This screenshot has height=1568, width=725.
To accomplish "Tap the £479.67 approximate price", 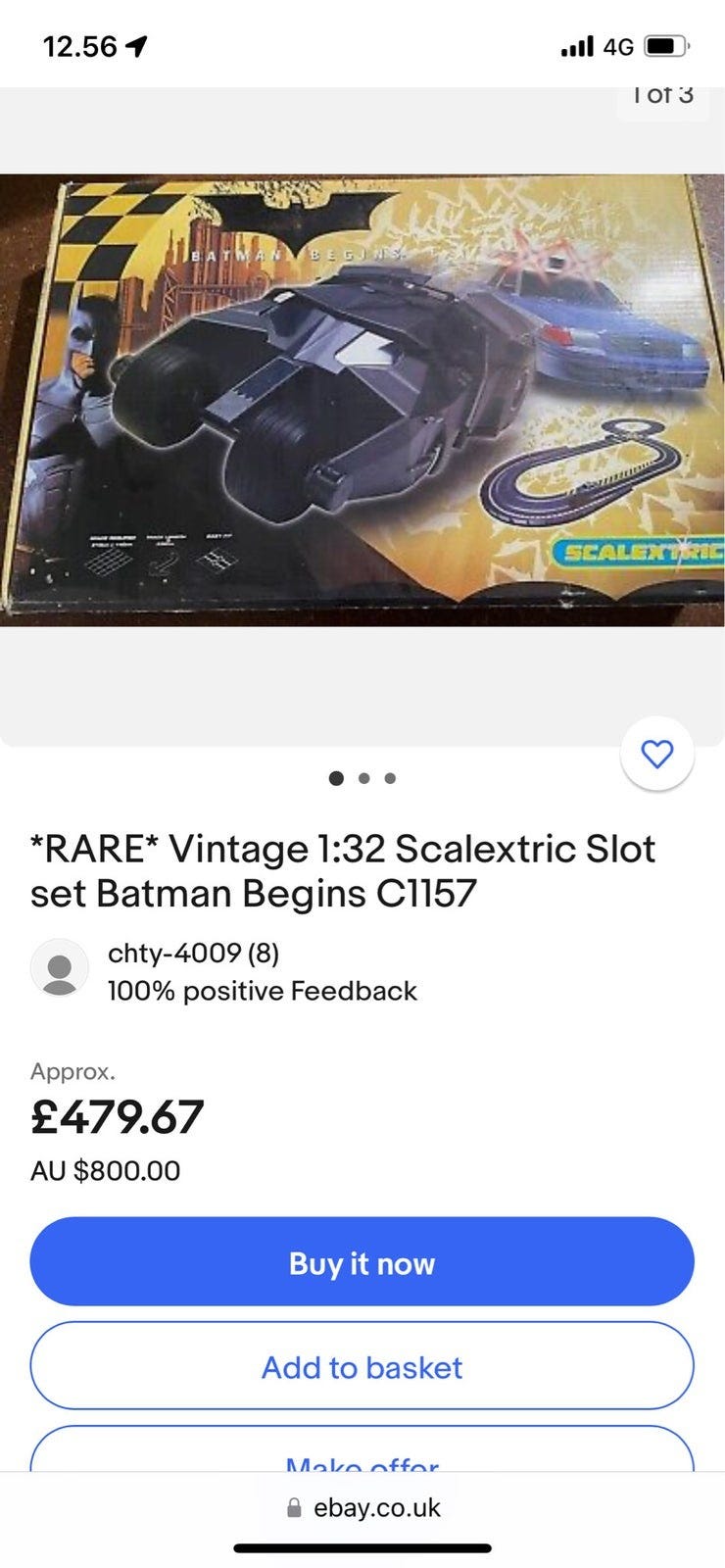I will point(118,1116).
